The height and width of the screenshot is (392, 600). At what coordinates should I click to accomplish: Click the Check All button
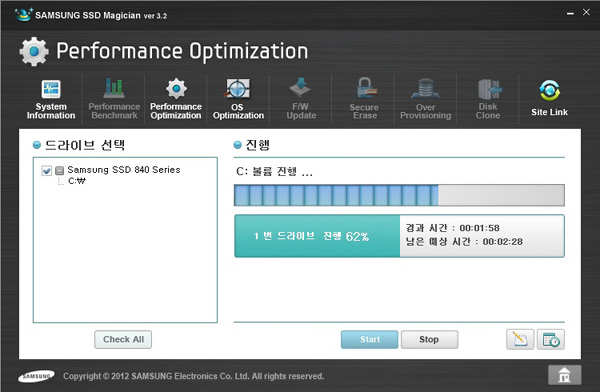123,340
